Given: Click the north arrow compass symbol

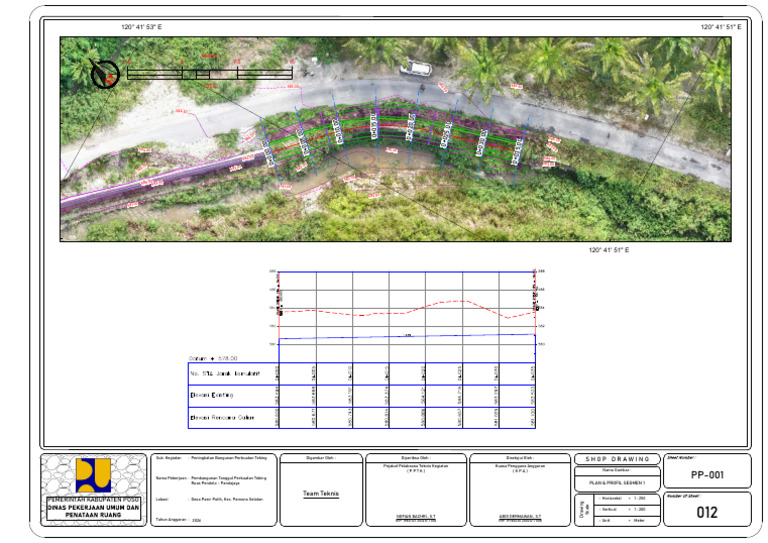Looking at the screenshot, I should coord(105,74).
